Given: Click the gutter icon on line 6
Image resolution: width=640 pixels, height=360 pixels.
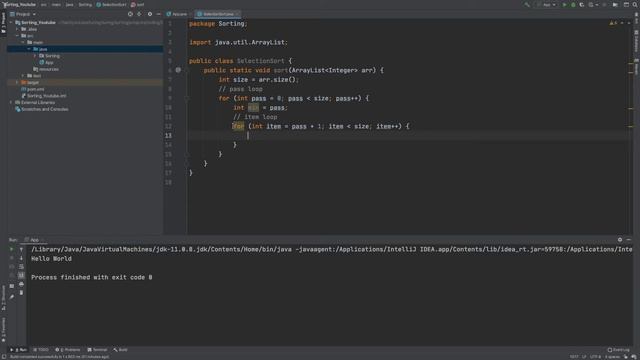Looking at the screenshot, I should (x=178, y=70).
